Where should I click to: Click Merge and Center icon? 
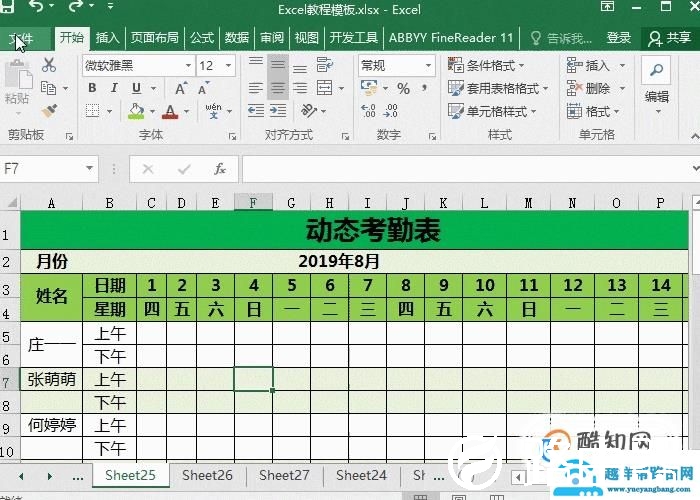325,88
